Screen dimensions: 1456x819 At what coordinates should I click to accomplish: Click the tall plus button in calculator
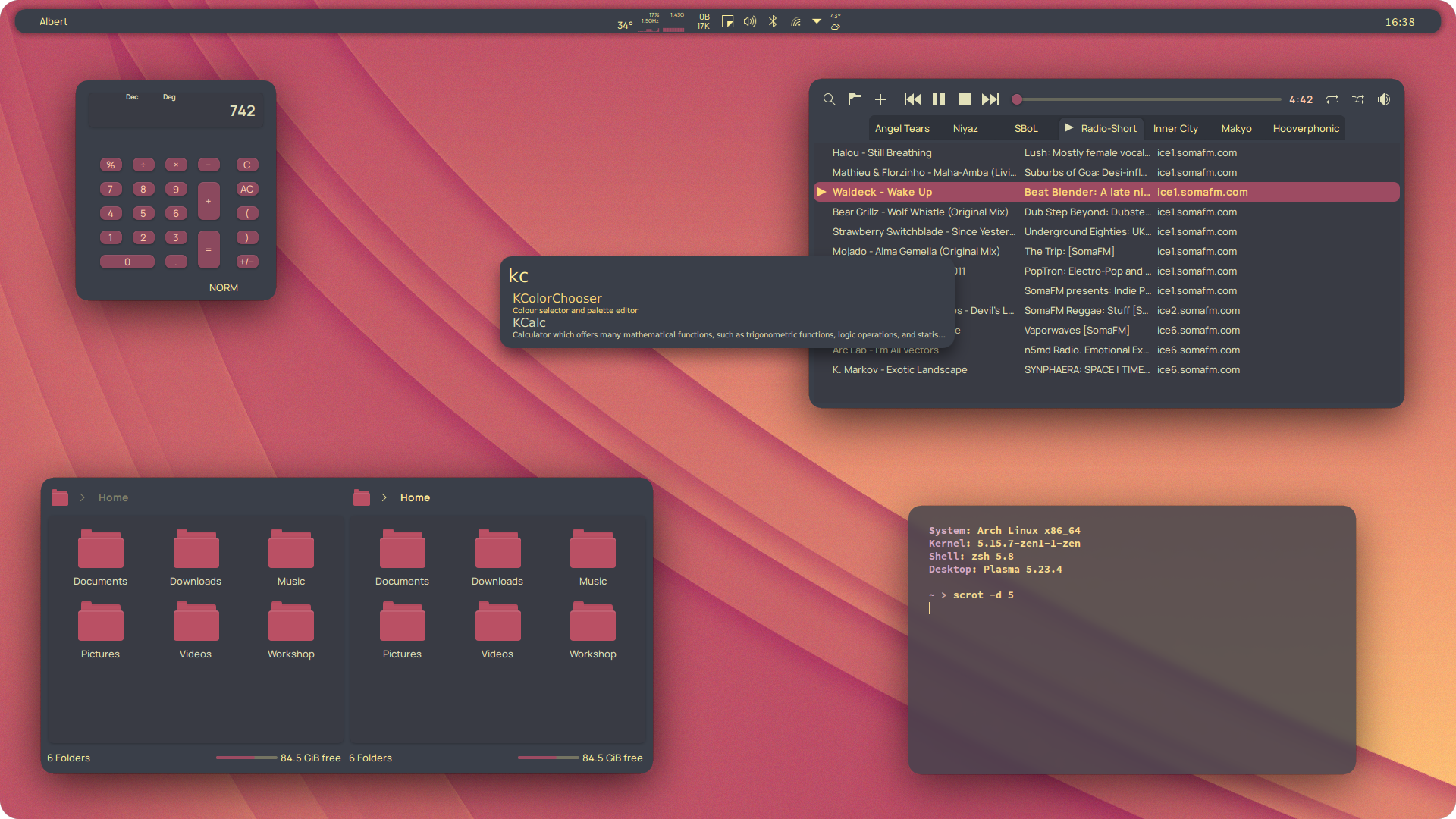point(209,201)
